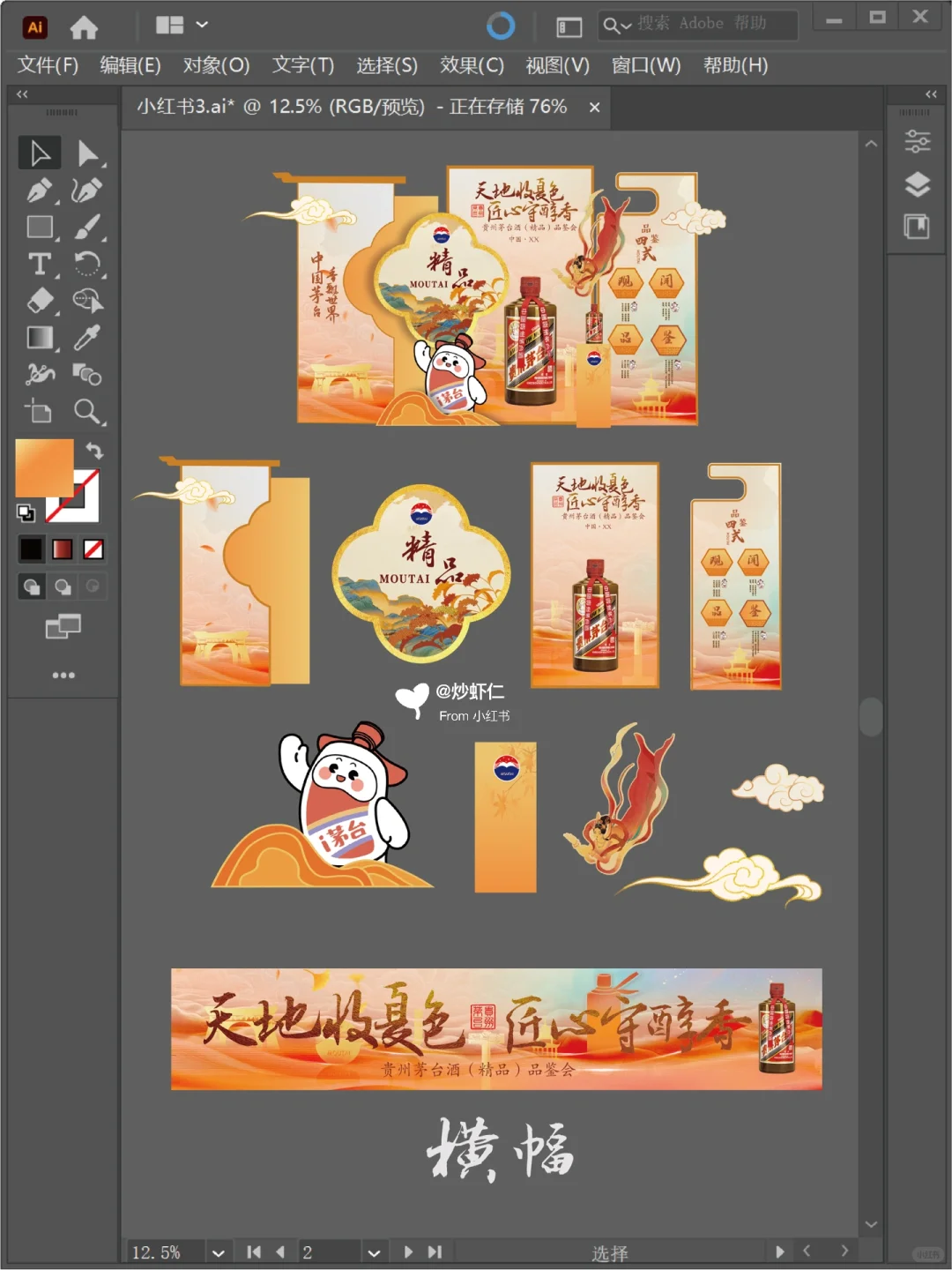Select the Artboard tool

(x=40, y=412)
